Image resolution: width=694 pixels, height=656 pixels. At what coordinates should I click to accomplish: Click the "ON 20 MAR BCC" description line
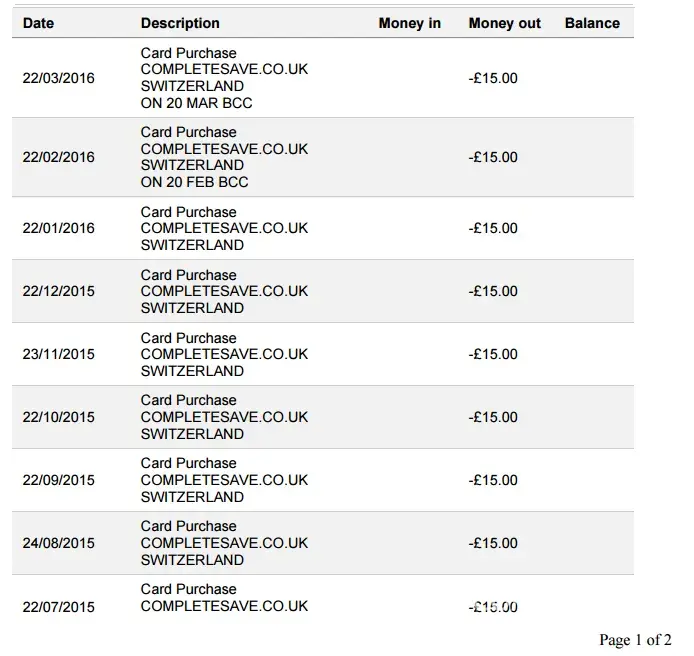tap(194, 103)
